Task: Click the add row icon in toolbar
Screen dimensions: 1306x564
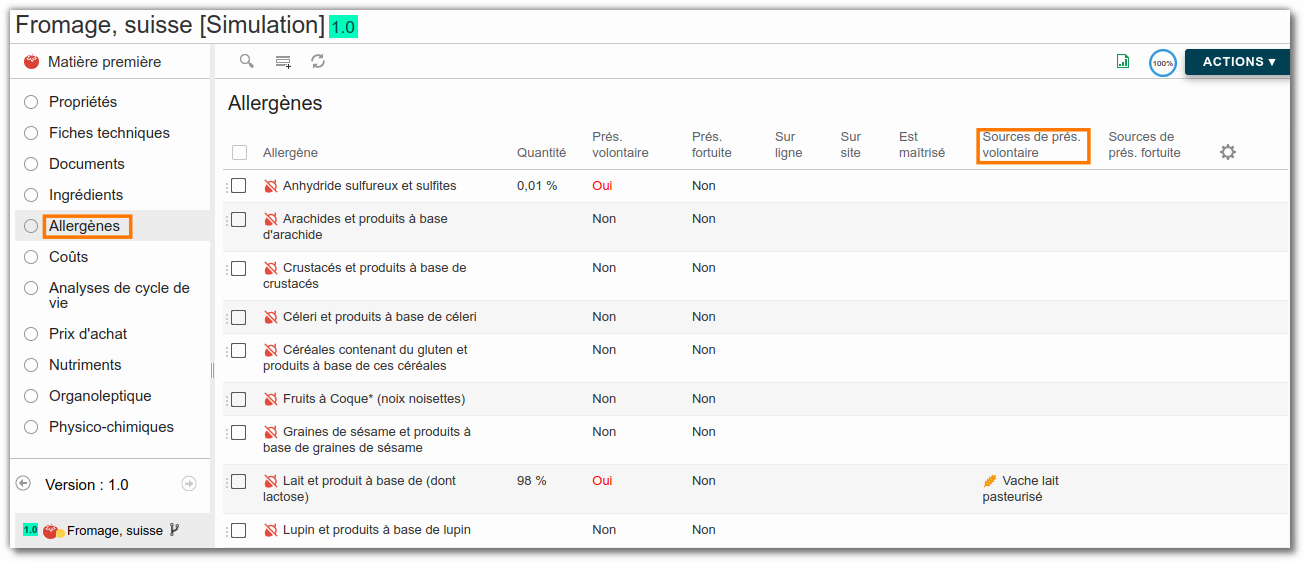Action: [x=283, y=62]
